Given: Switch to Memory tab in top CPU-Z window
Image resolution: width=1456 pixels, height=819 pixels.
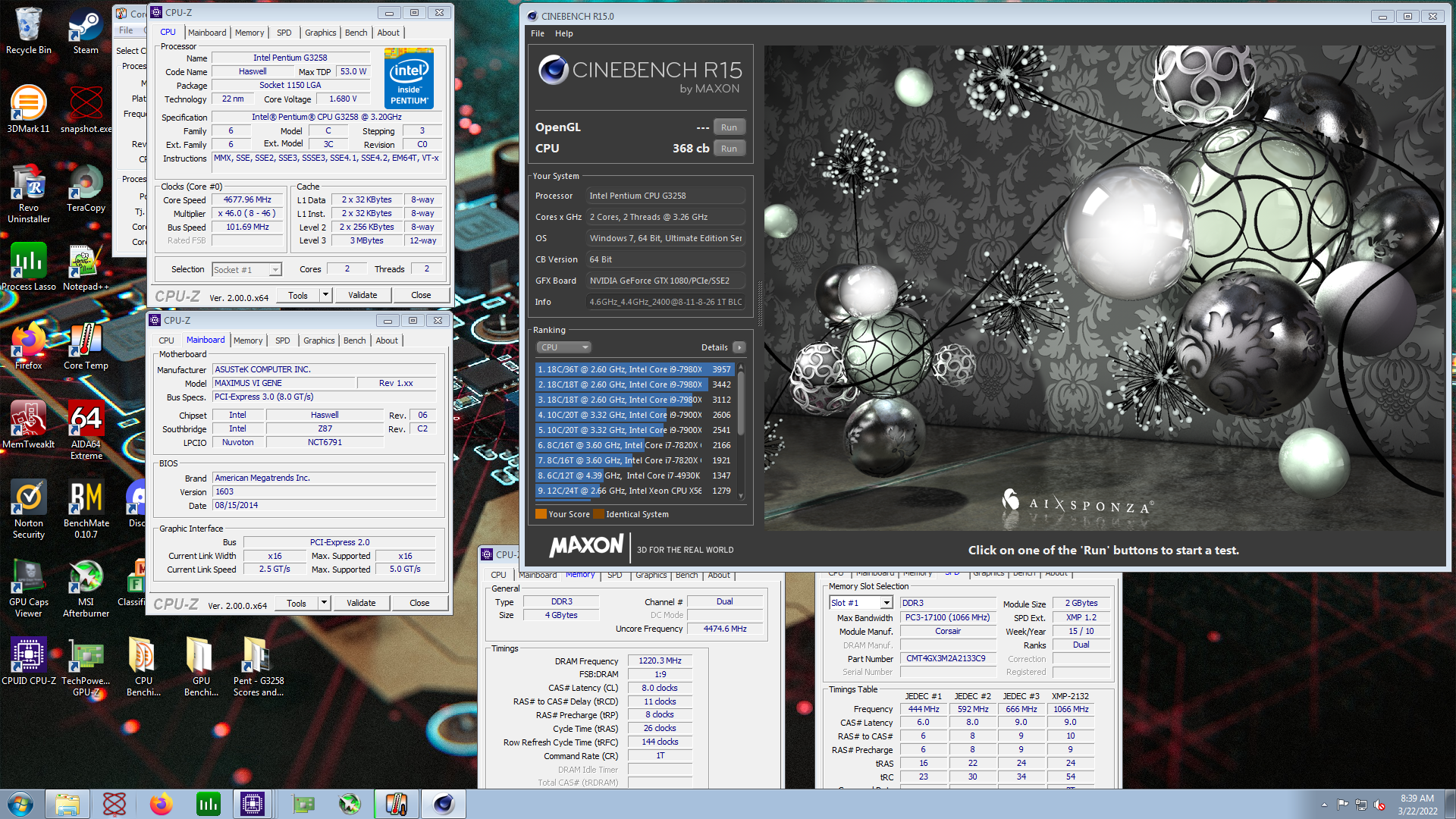Looking at the screenshot, I should click(249, 33).
